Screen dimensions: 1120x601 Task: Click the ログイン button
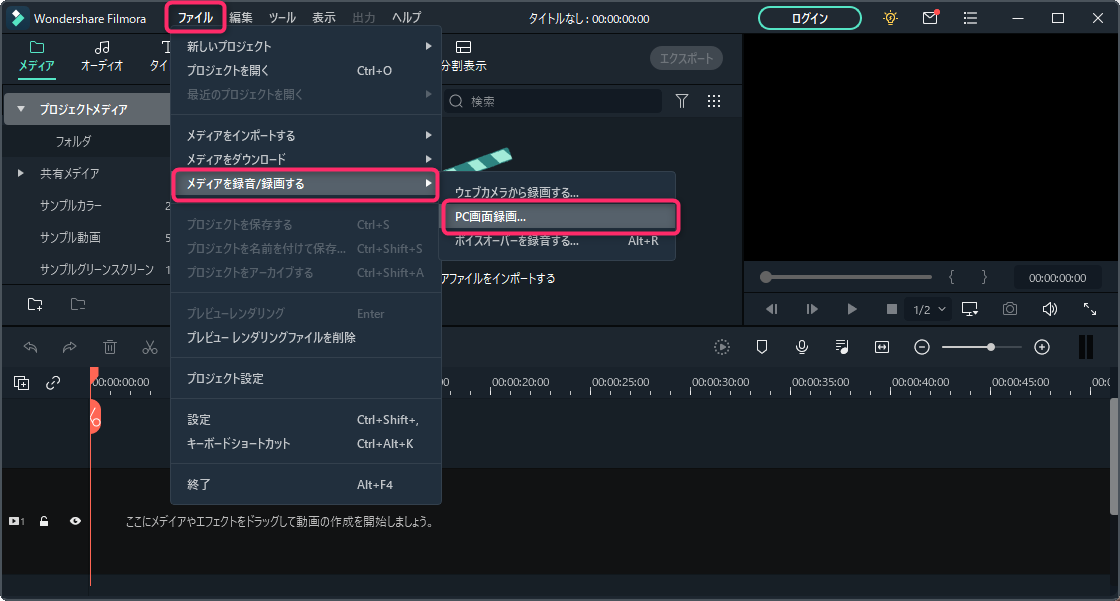(x=809, y=19)
